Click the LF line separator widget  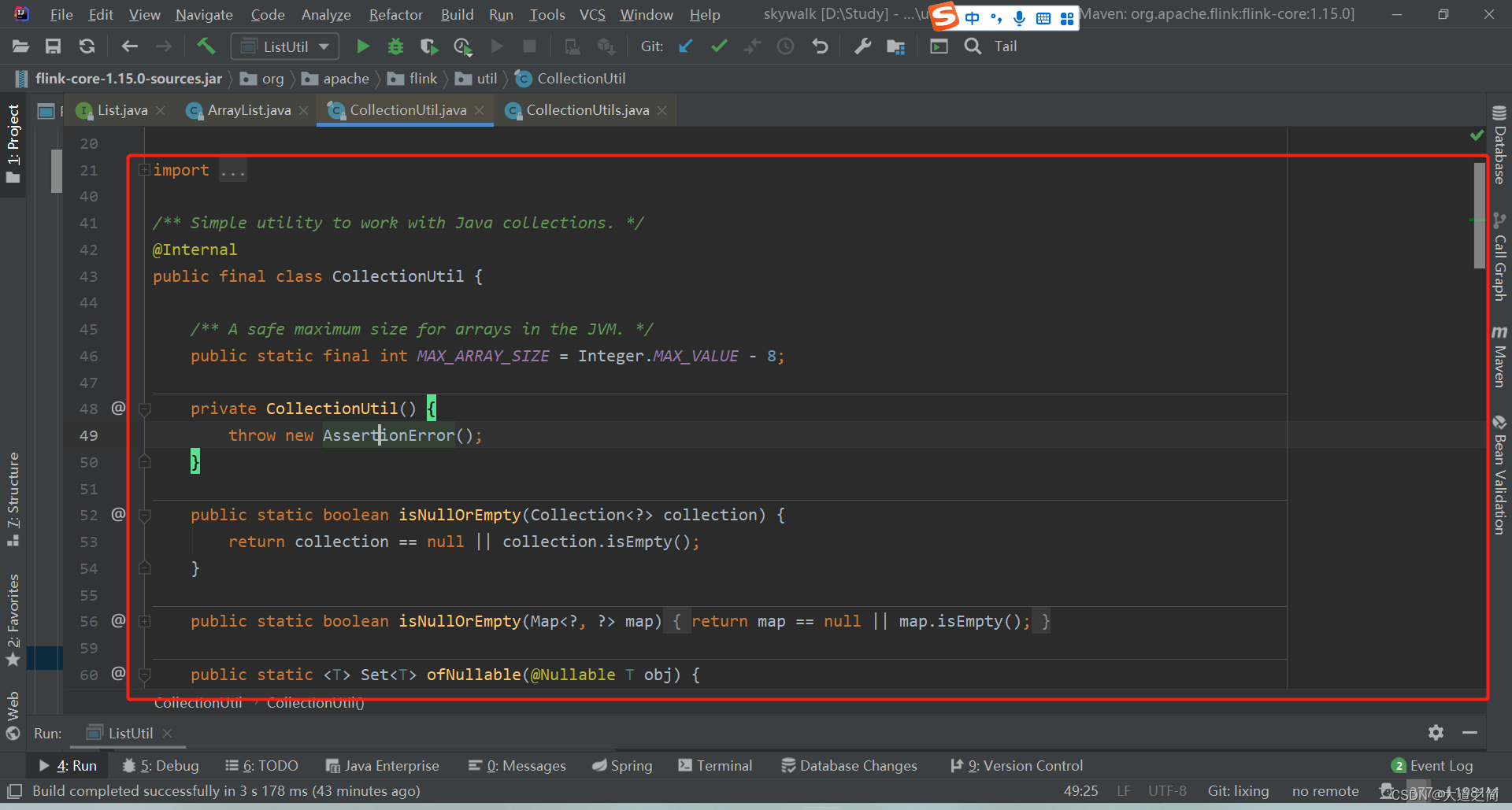tap(1124, 790)
